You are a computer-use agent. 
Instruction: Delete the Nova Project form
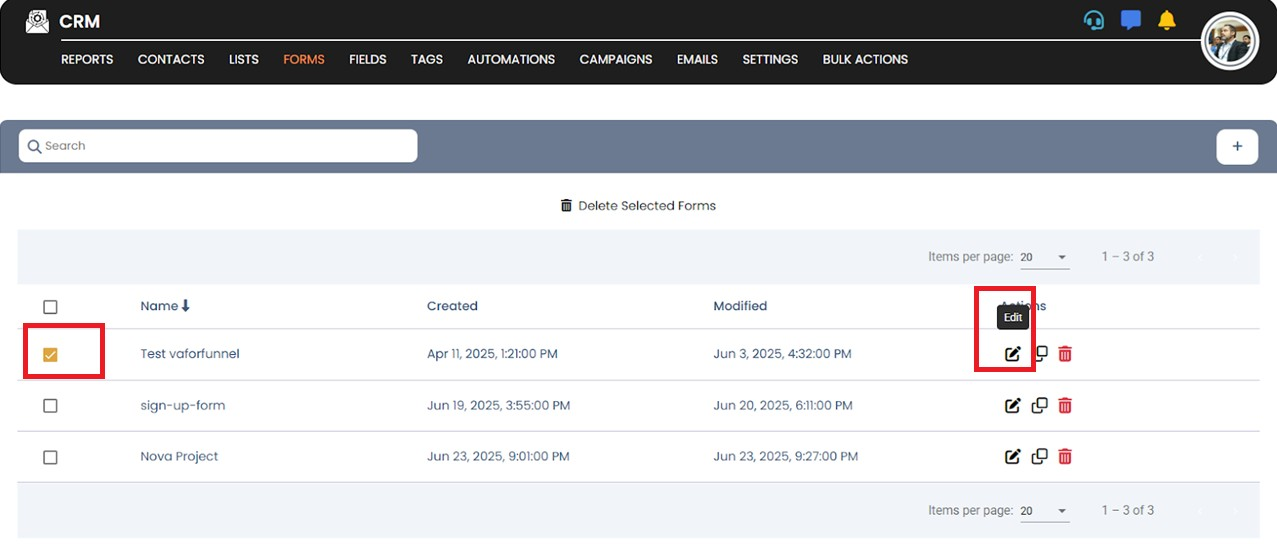tap(1065, 457)
